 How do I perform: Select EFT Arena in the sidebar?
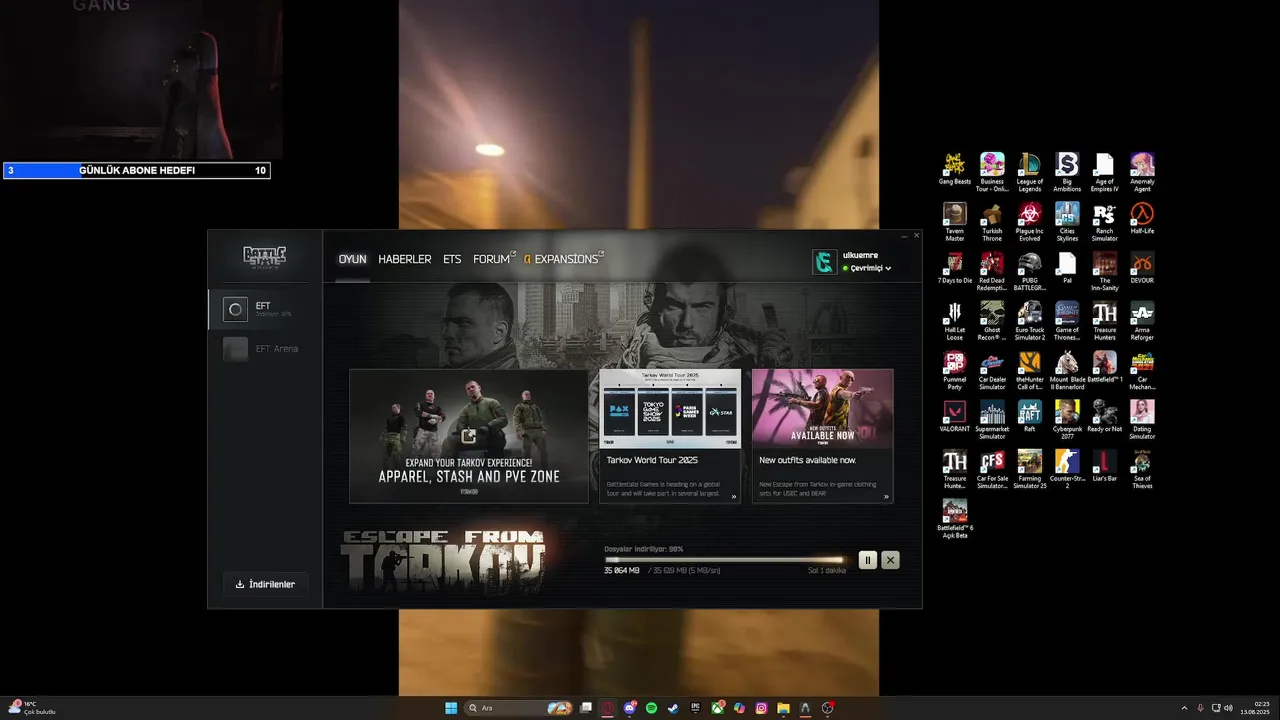265,349
